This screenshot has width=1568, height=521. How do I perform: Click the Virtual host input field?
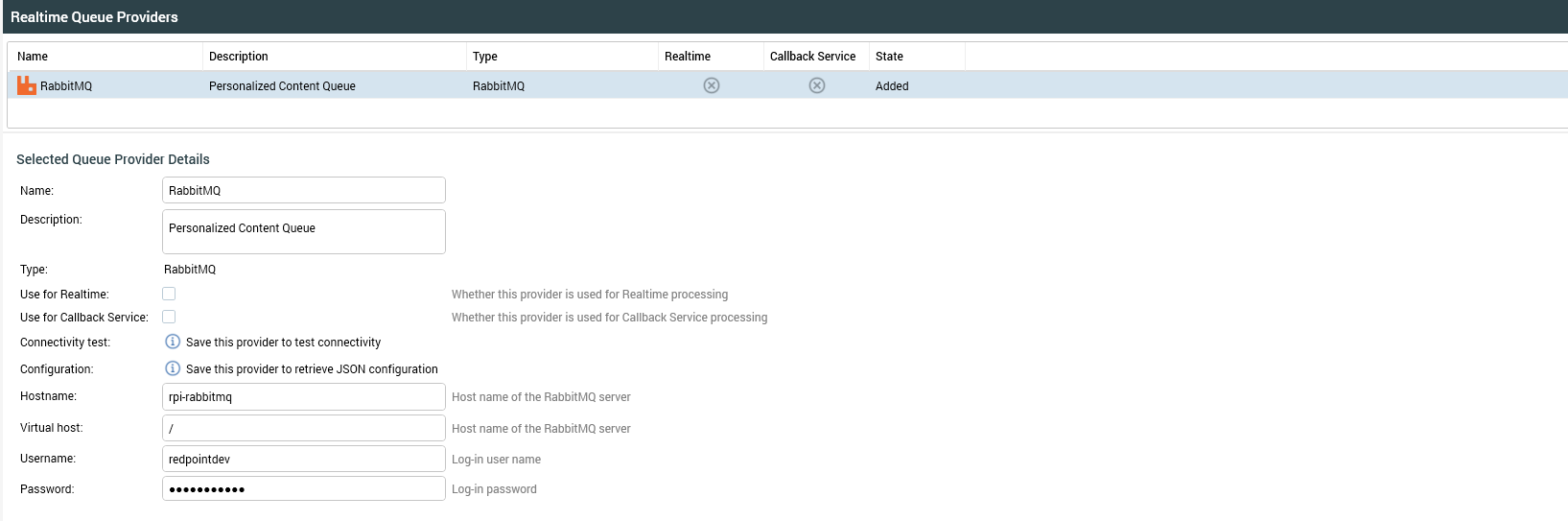(303, 428)
